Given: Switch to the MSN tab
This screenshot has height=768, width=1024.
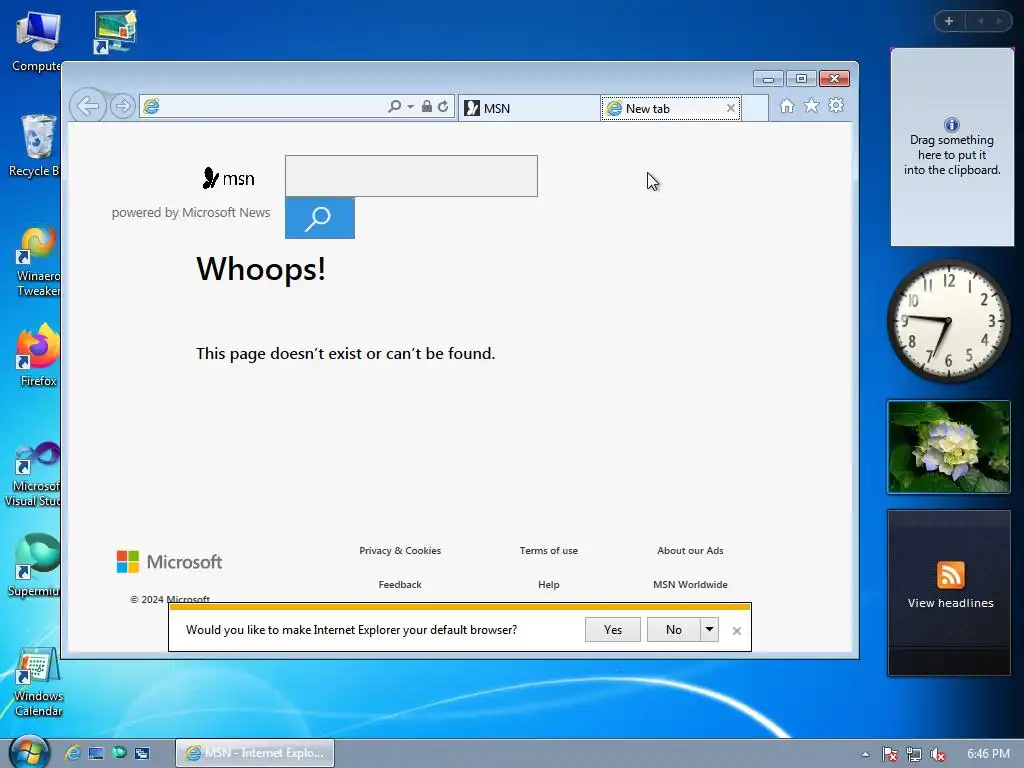Looking at the screenshot, I should pyautogui.click(x=529, y=108).
